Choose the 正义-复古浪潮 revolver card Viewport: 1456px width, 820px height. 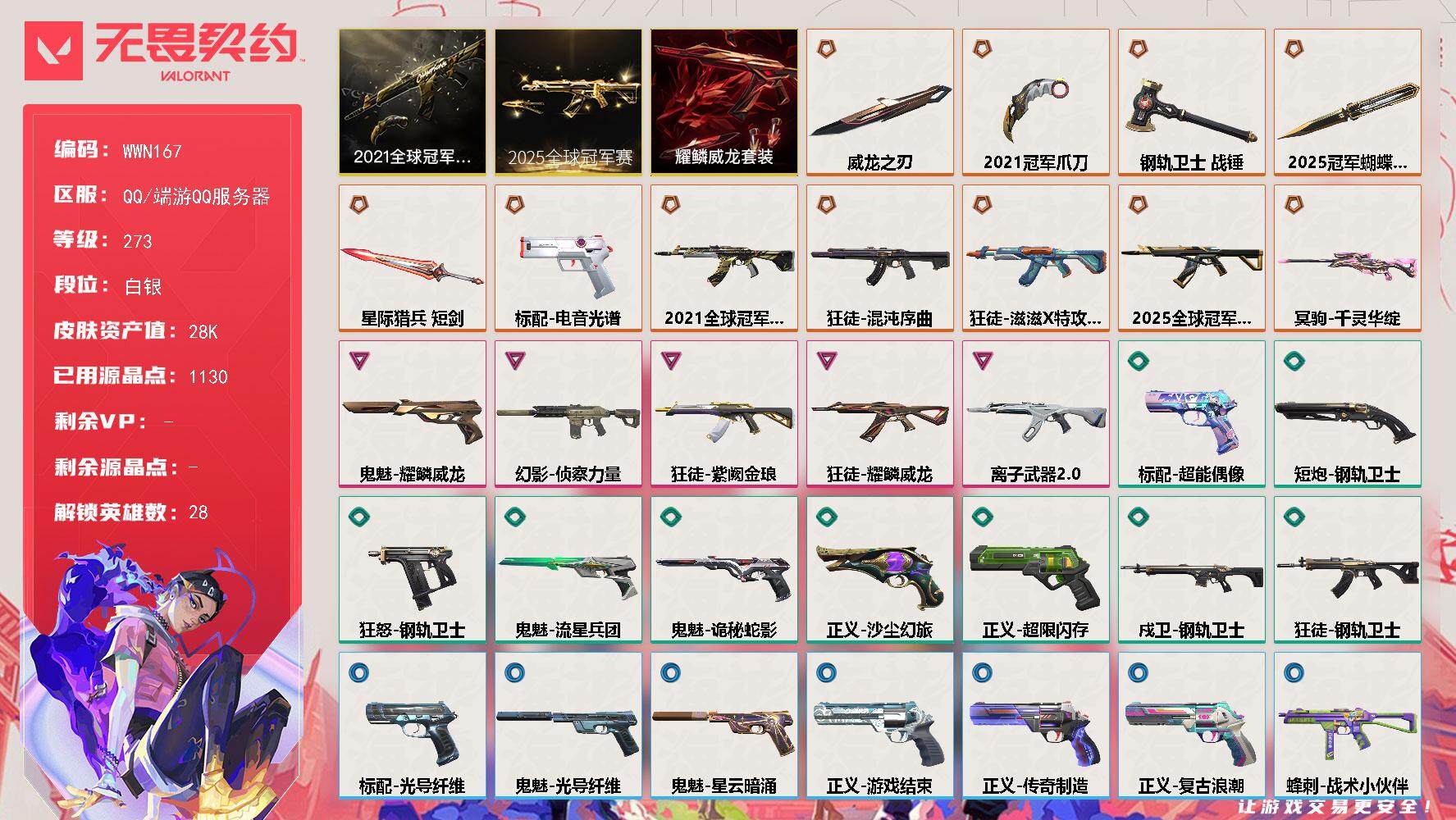[x=1191, y=726]
